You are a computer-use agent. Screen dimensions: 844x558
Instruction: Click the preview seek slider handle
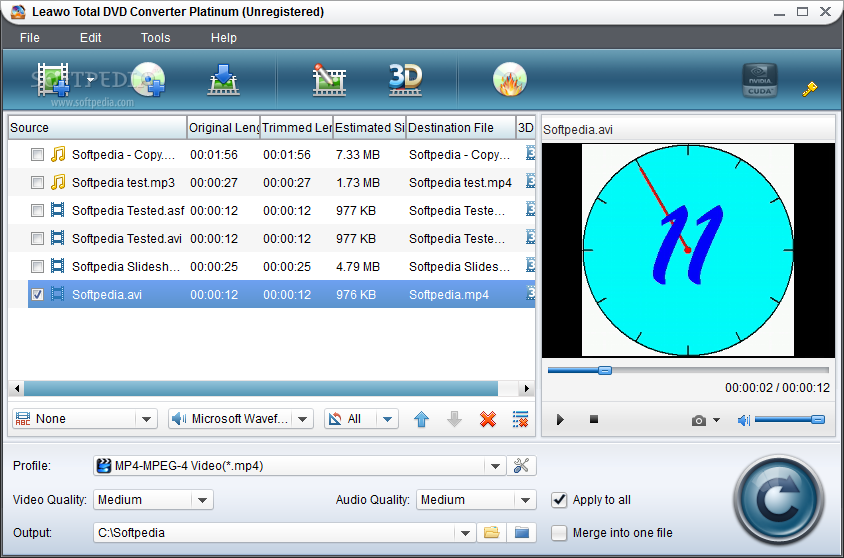(x=605, y=370)
